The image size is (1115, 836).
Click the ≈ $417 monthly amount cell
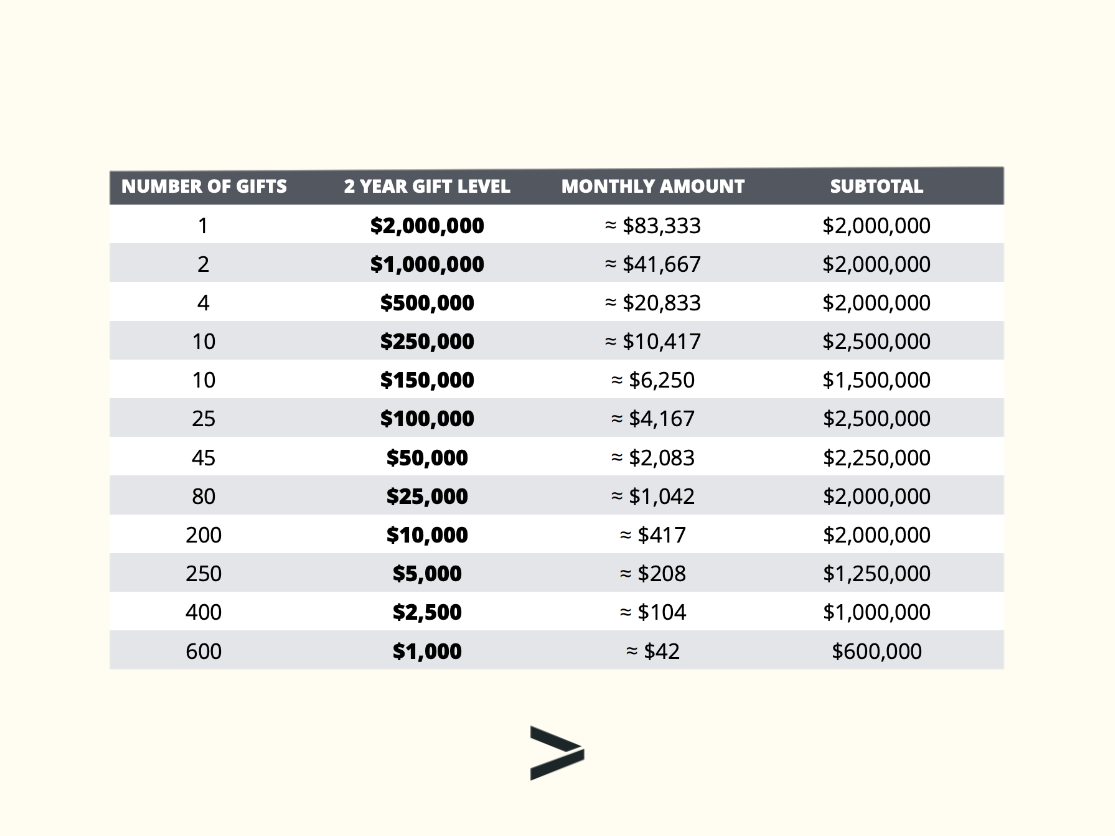tap(653, 535)
